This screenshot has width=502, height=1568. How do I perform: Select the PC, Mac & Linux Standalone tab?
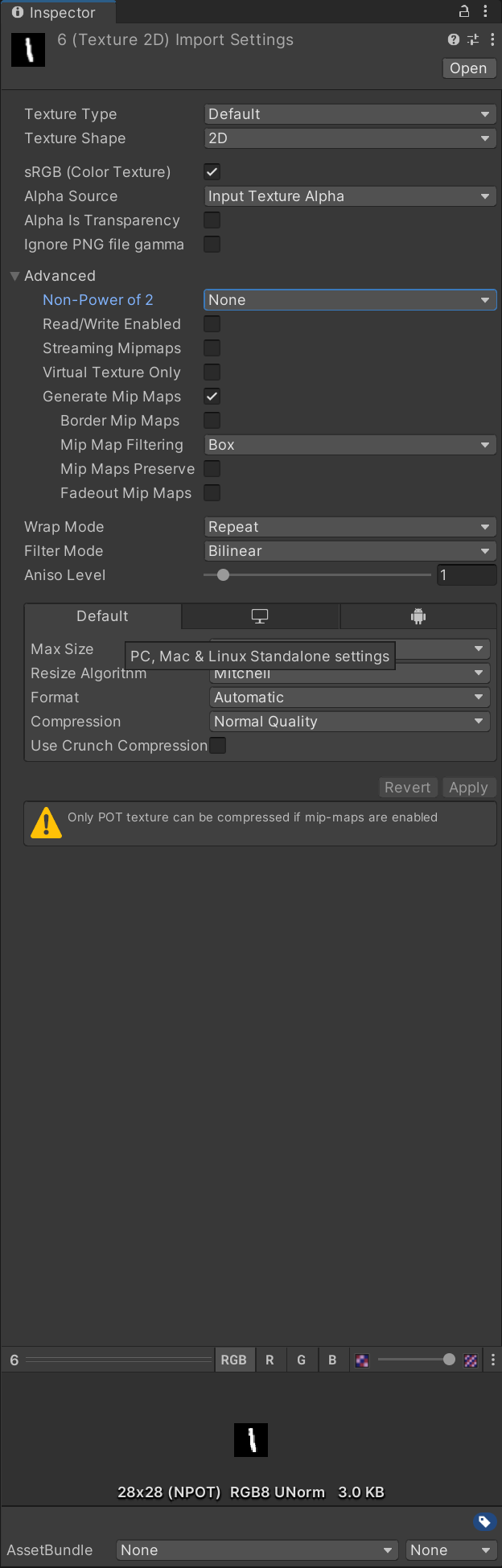259,615
